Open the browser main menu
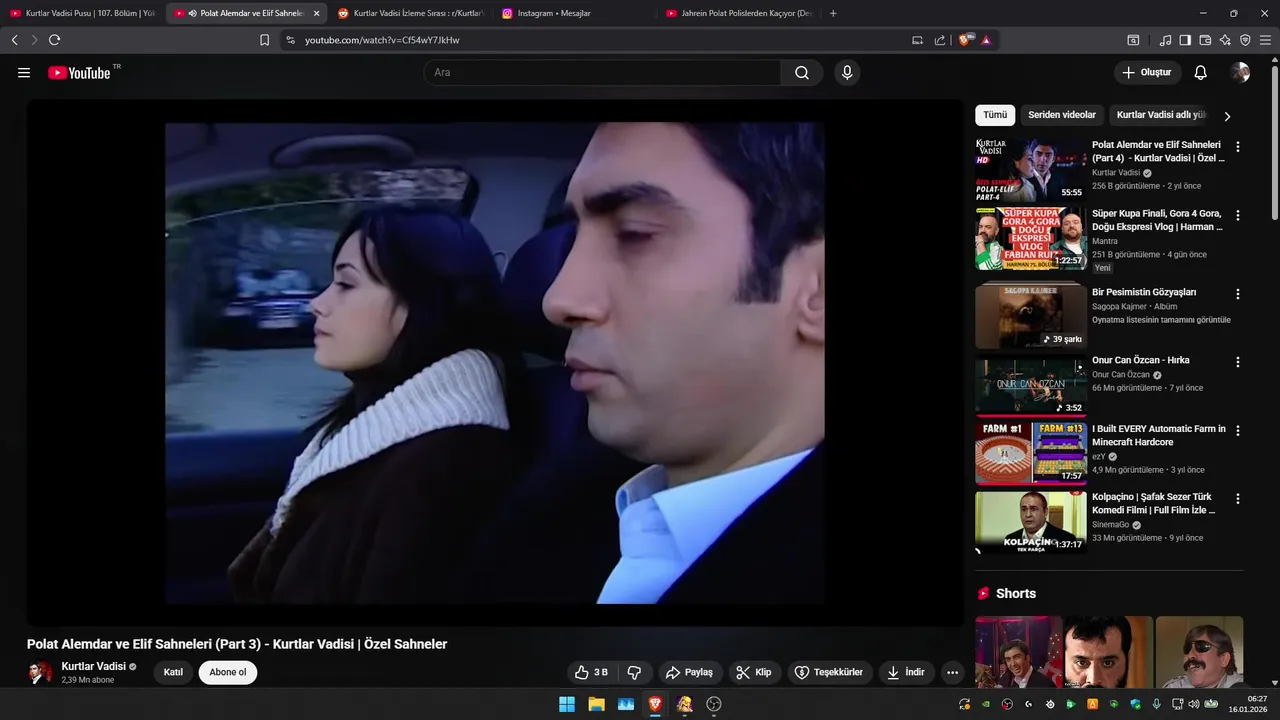Image resolution: width=1280 pixels, height=720 pixels. click(1265, 40)
